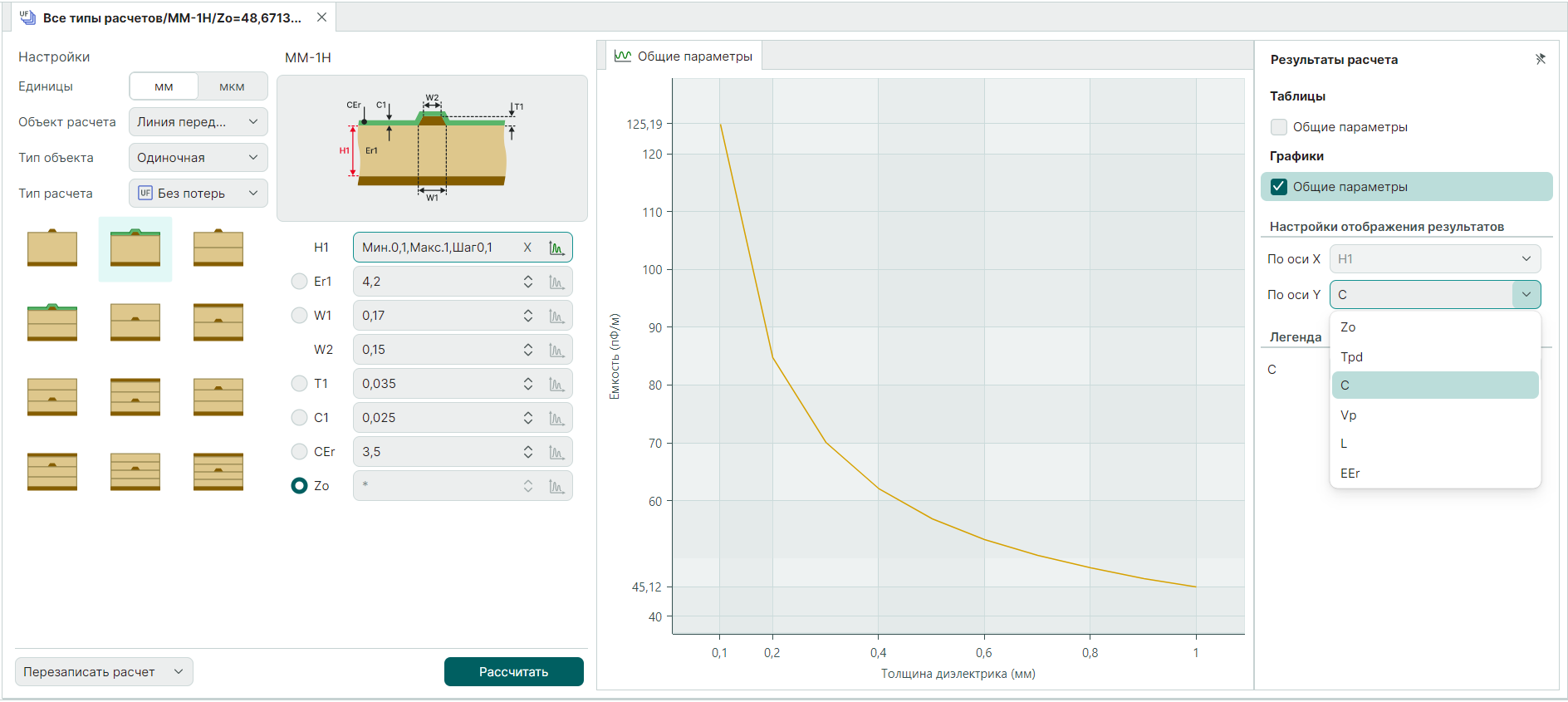Select the first stackup thumbnail in top row
This screenshot has width=1568, height=702.
[x=52, y=248]
